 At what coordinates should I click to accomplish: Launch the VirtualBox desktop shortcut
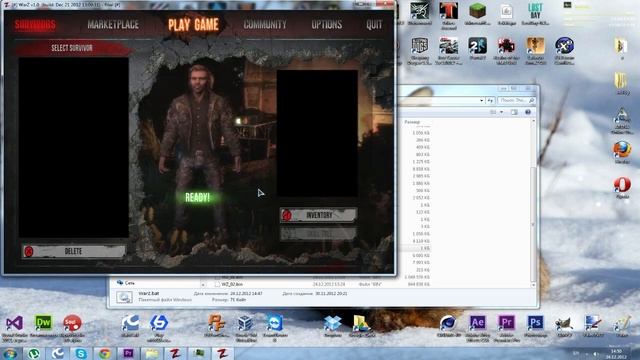pos(245,327)
